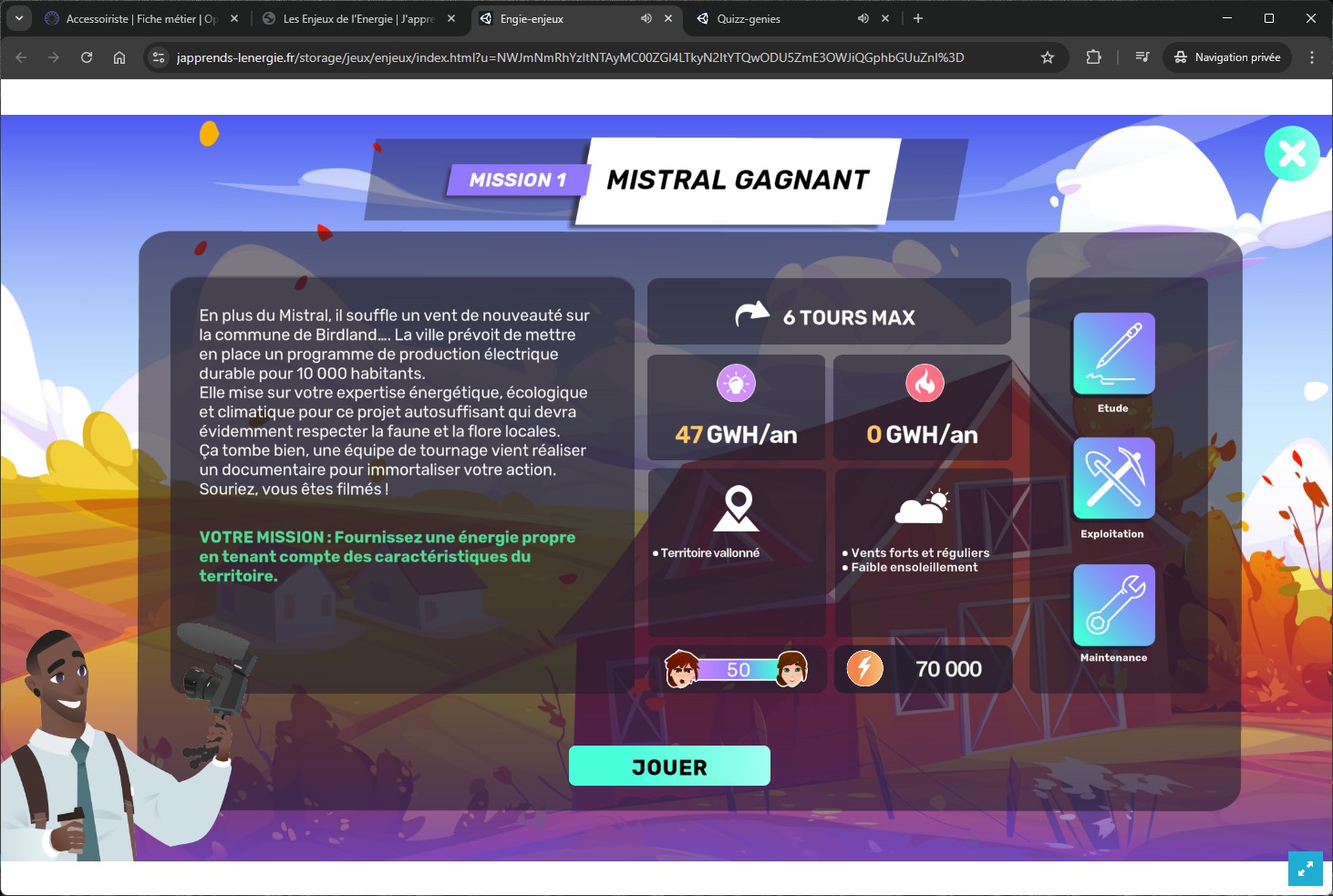Open the browser three-dot menu
The width and height of the screenshot is (1333, 896).
tap(1311, 57)
